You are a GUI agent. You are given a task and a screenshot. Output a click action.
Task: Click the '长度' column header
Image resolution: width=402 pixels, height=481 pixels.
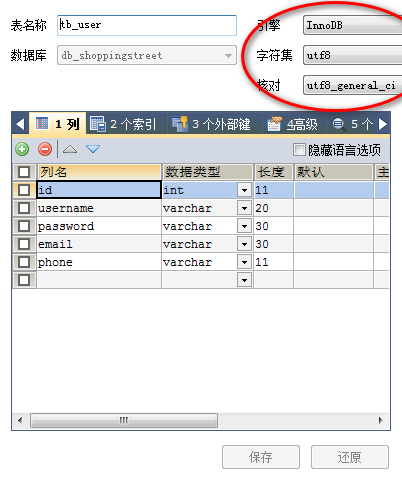point(274,172)
